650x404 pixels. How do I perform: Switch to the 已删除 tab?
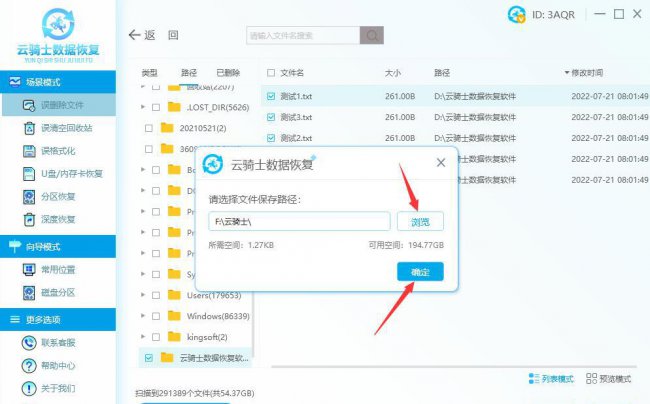[228, 73]
